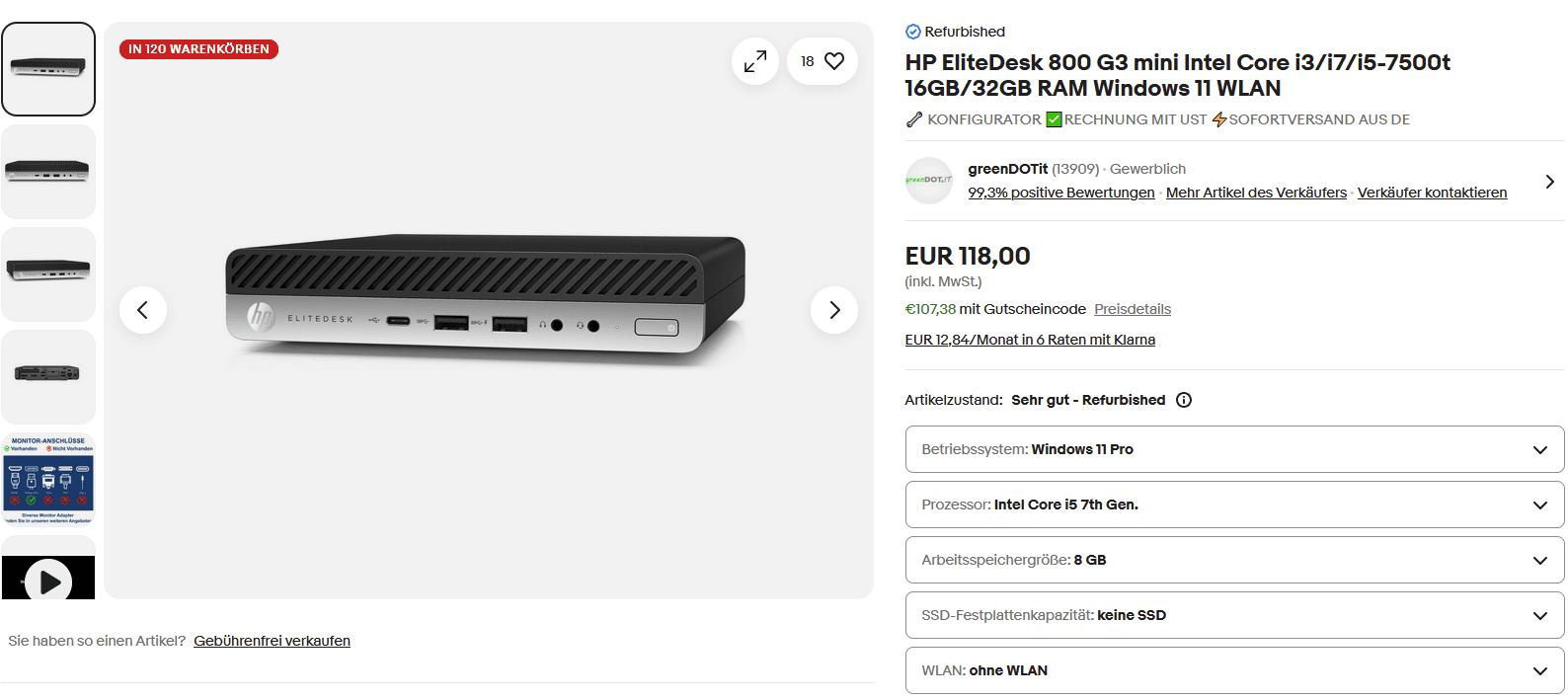Choose SSD-Festplattenkapazität option list
This screenshot has width=1568, height=700.
[x=1234, y=615]
